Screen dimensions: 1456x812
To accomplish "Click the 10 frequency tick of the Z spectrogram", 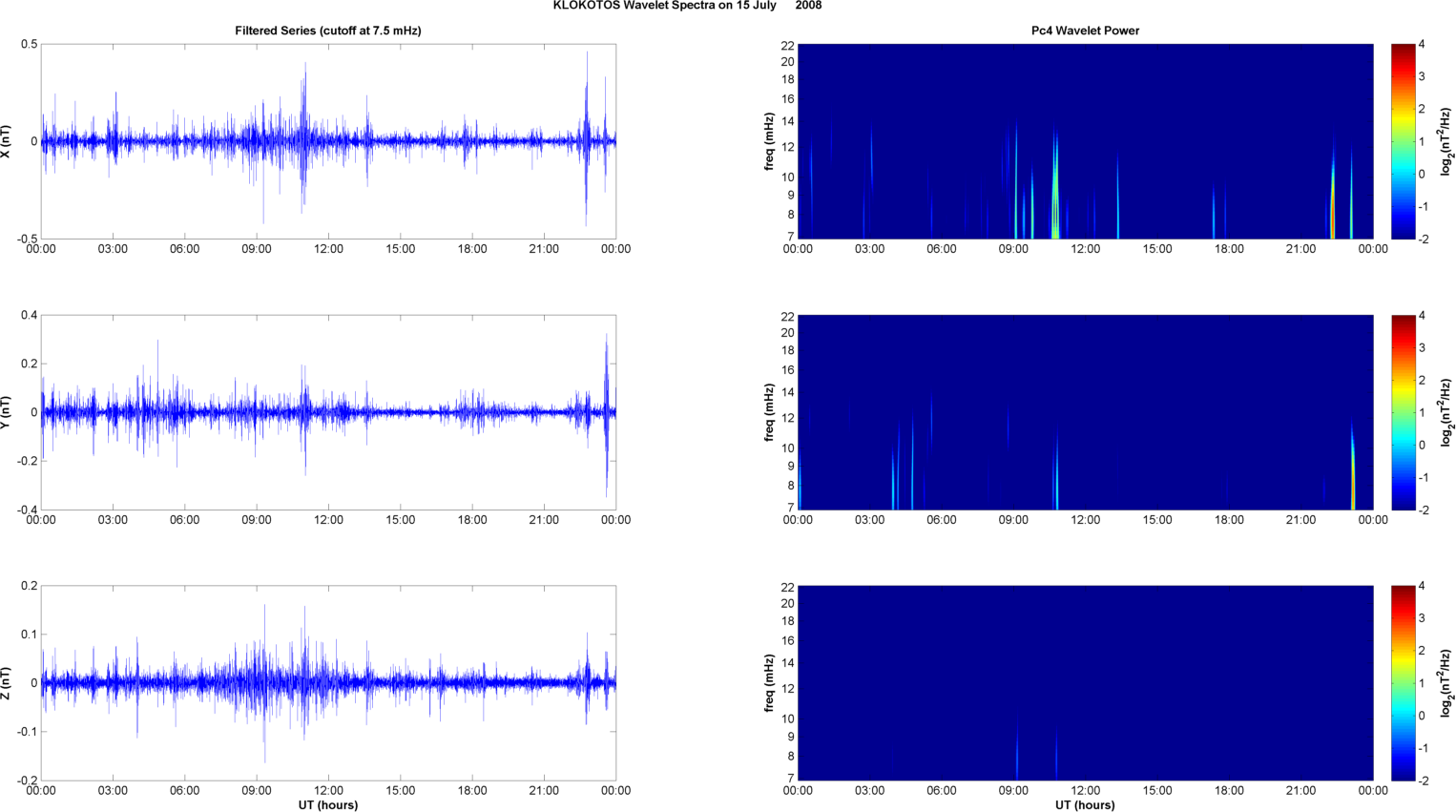I will click(x=787, y=718).
